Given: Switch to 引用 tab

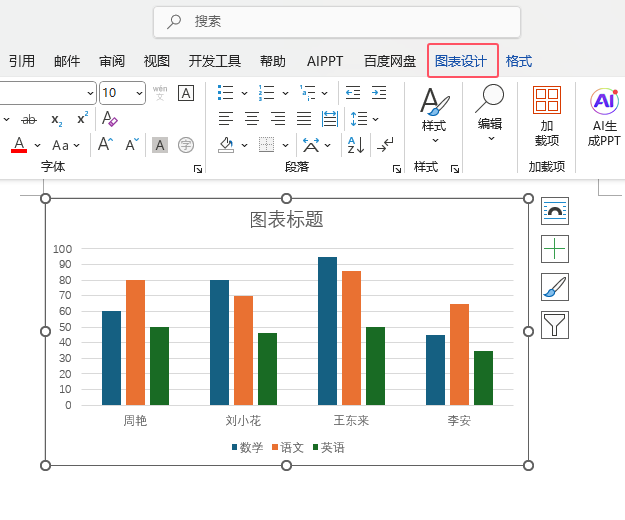Looking at the screenshot, I should (x=22, y=61).
